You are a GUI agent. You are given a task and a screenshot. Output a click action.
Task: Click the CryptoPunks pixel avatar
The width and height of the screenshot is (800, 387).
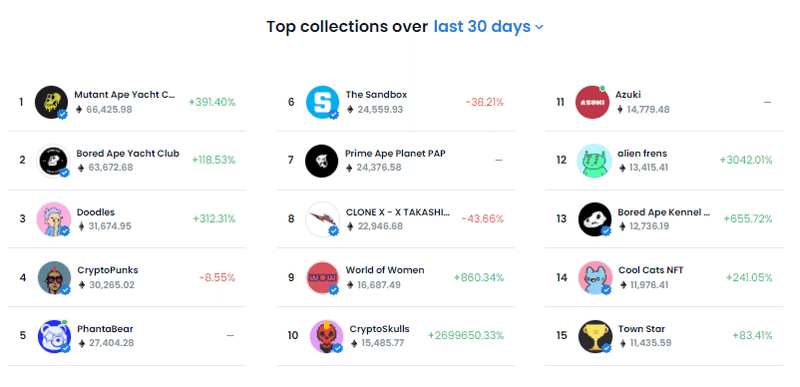54,277
